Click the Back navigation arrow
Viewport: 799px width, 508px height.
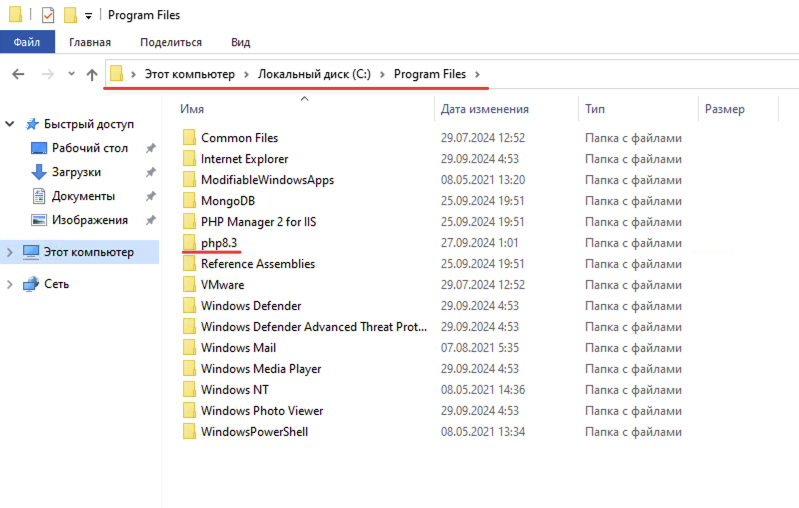pyautogui.click(x=18, y=74)
